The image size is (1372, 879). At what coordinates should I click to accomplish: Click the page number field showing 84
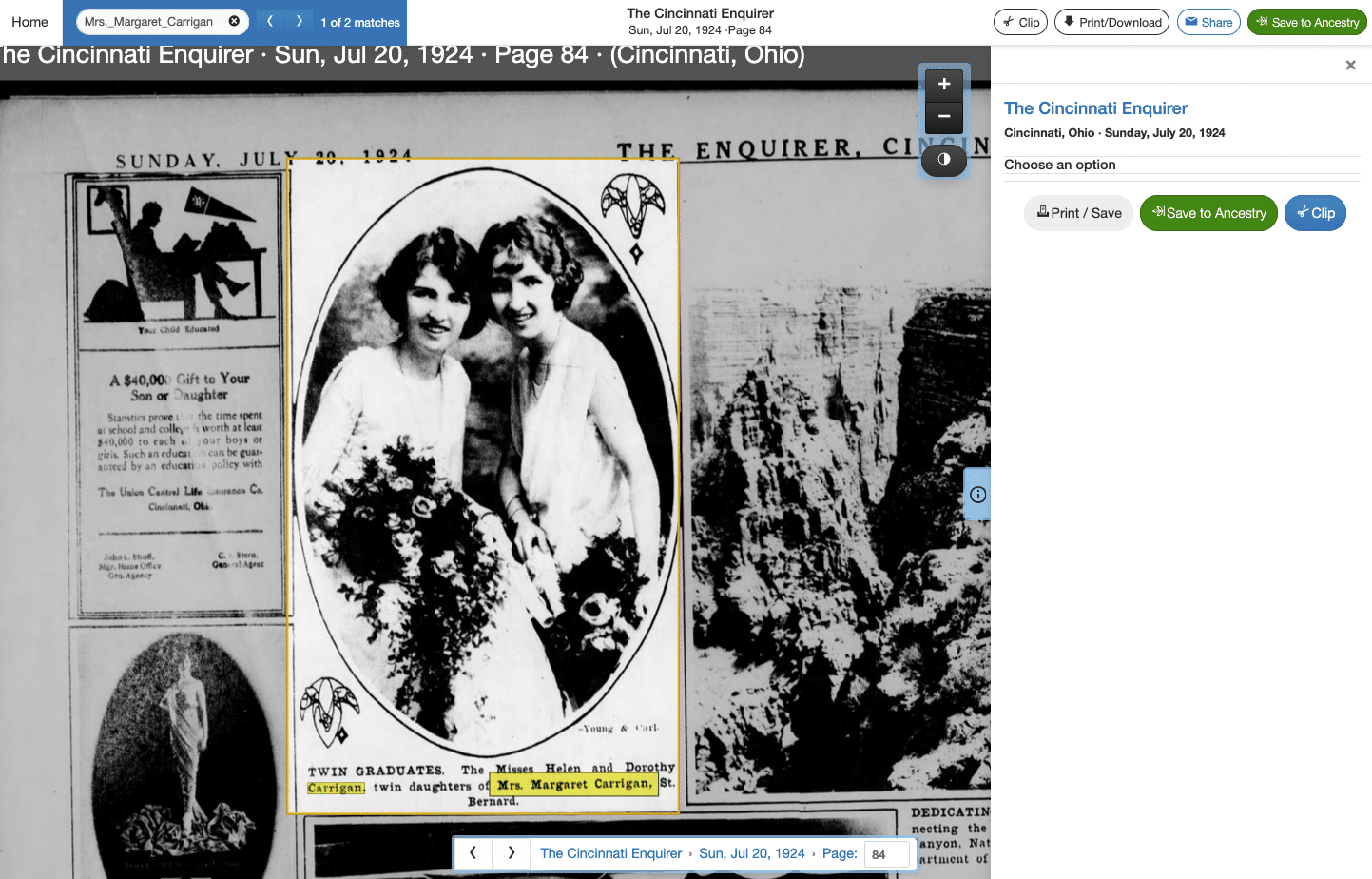[x=887, y=854]
